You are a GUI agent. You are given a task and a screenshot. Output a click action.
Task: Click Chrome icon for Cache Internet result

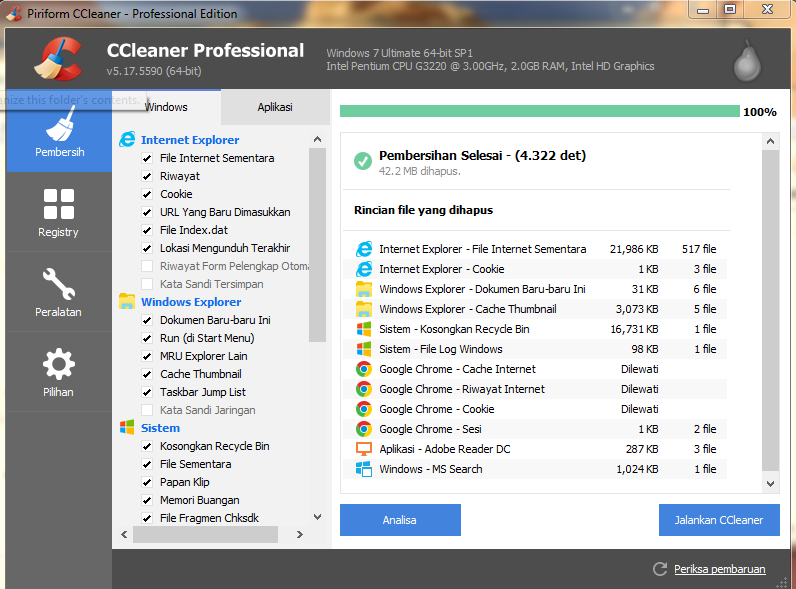point(363,369)
